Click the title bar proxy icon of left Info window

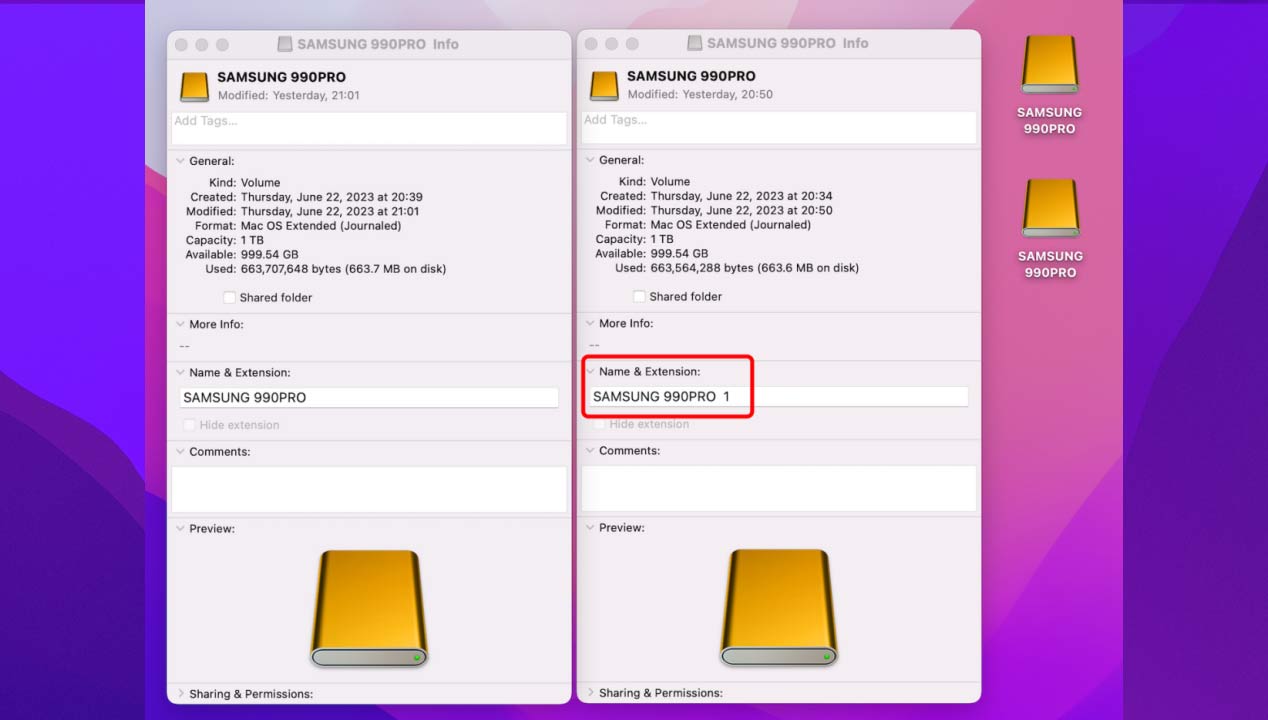coord(285,44)
